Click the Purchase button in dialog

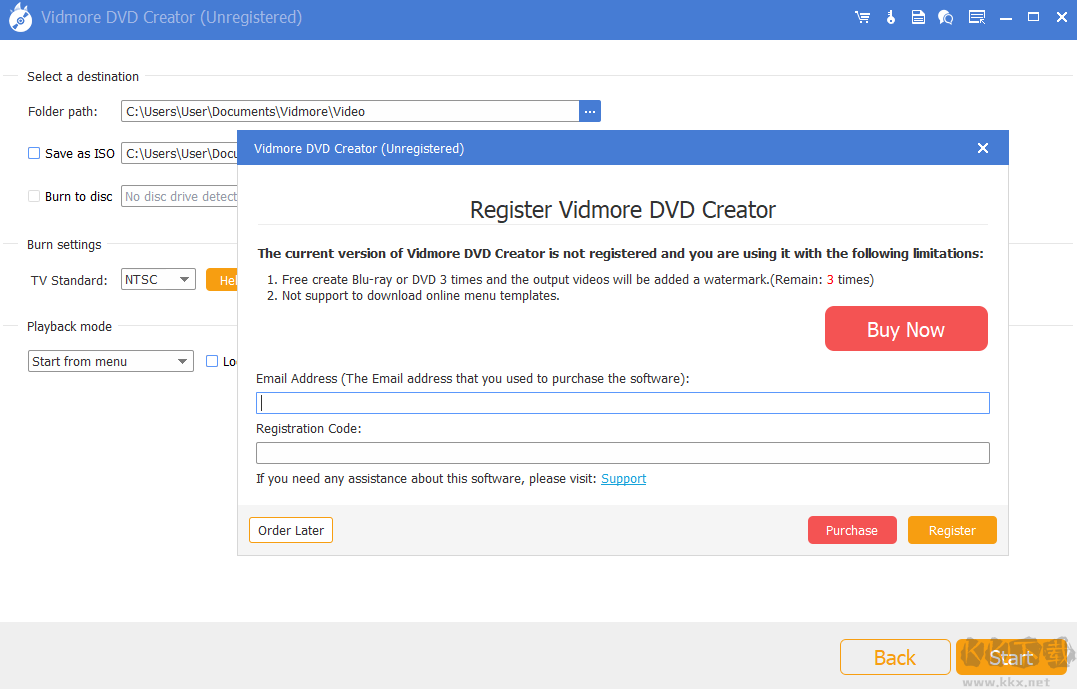[x=852, y=530]
